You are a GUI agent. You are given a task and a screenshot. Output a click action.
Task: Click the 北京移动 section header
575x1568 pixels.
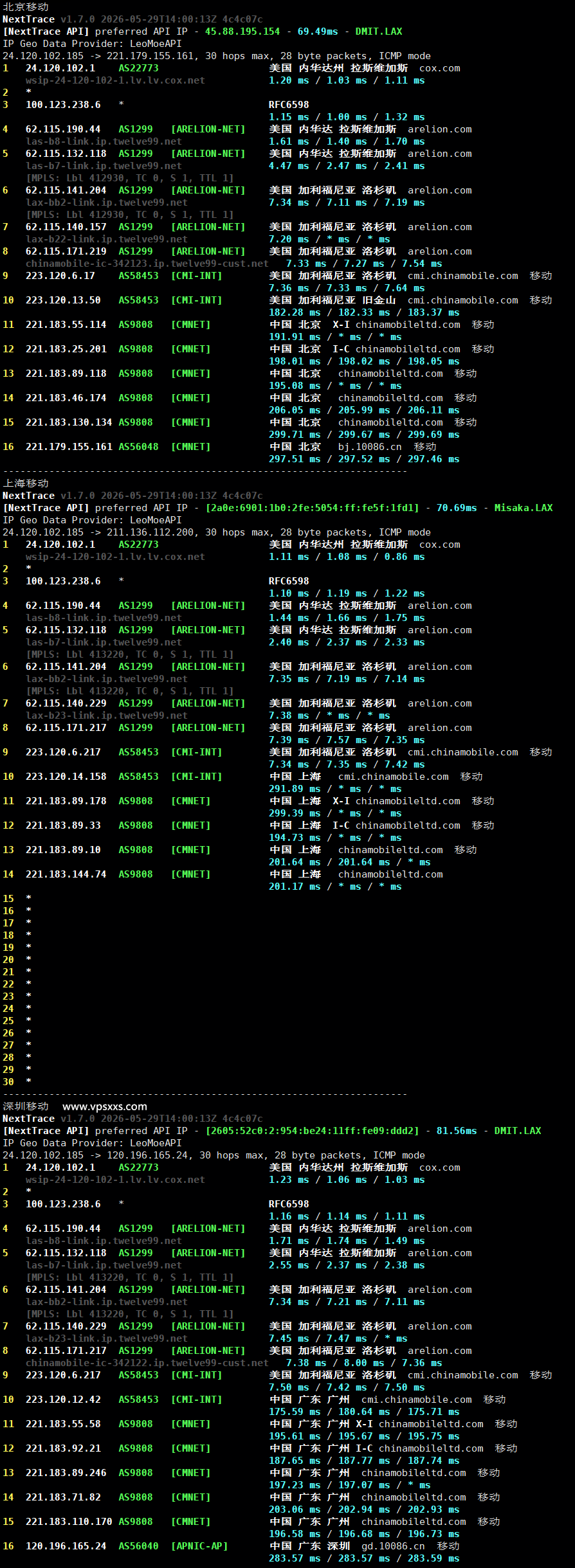[26, 6]
